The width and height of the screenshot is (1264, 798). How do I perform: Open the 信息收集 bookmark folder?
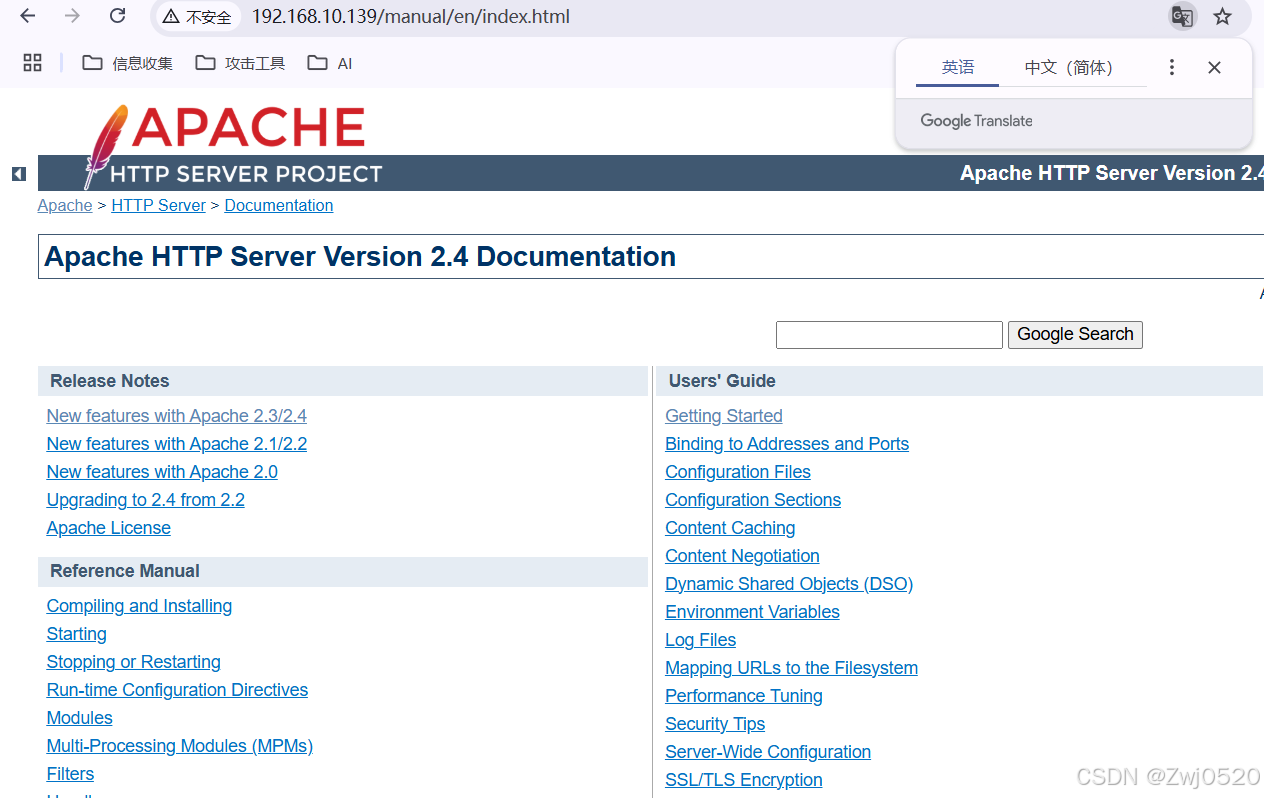pos(127,63)
